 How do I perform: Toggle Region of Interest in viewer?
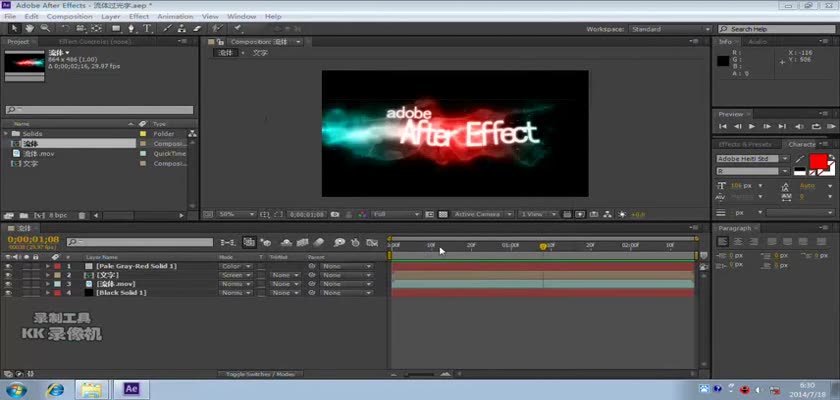coord(430,214)
